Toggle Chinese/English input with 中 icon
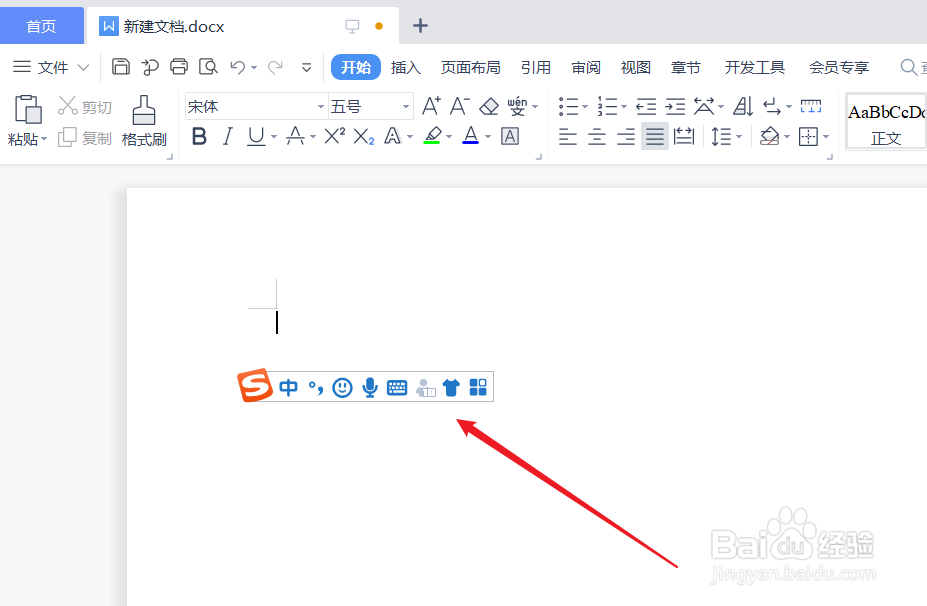 pos(288,387)
